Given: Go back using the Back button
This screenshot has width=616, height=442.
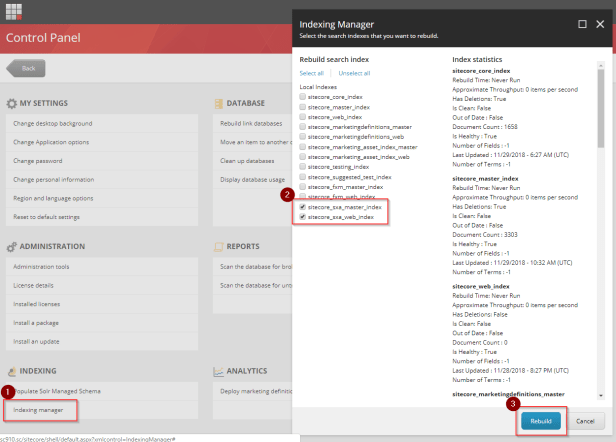Looking at the screenshot, I should coord(27,68).
